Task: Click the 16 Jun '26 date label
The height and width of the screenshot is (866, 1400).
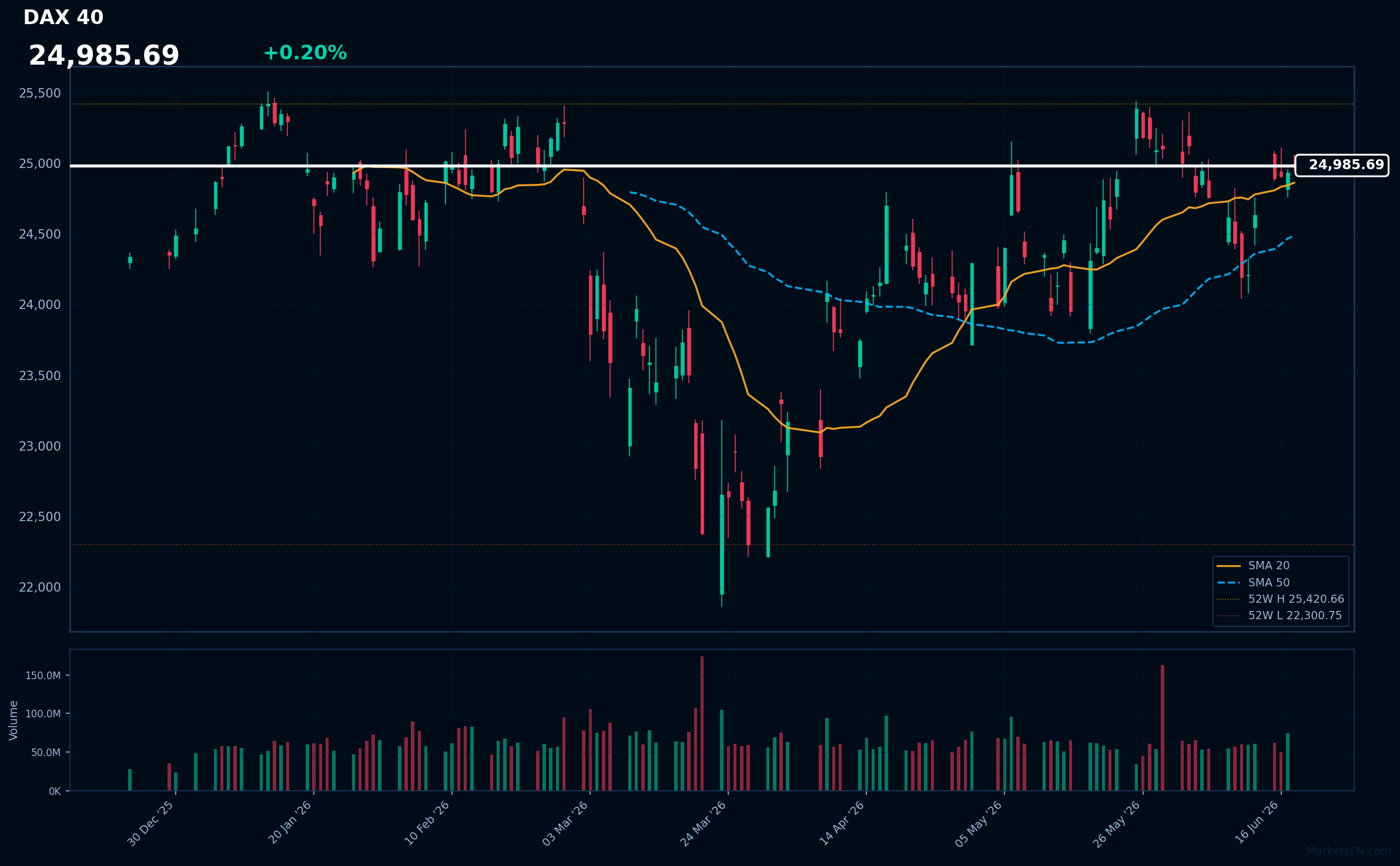Action: pos(1257,823)
